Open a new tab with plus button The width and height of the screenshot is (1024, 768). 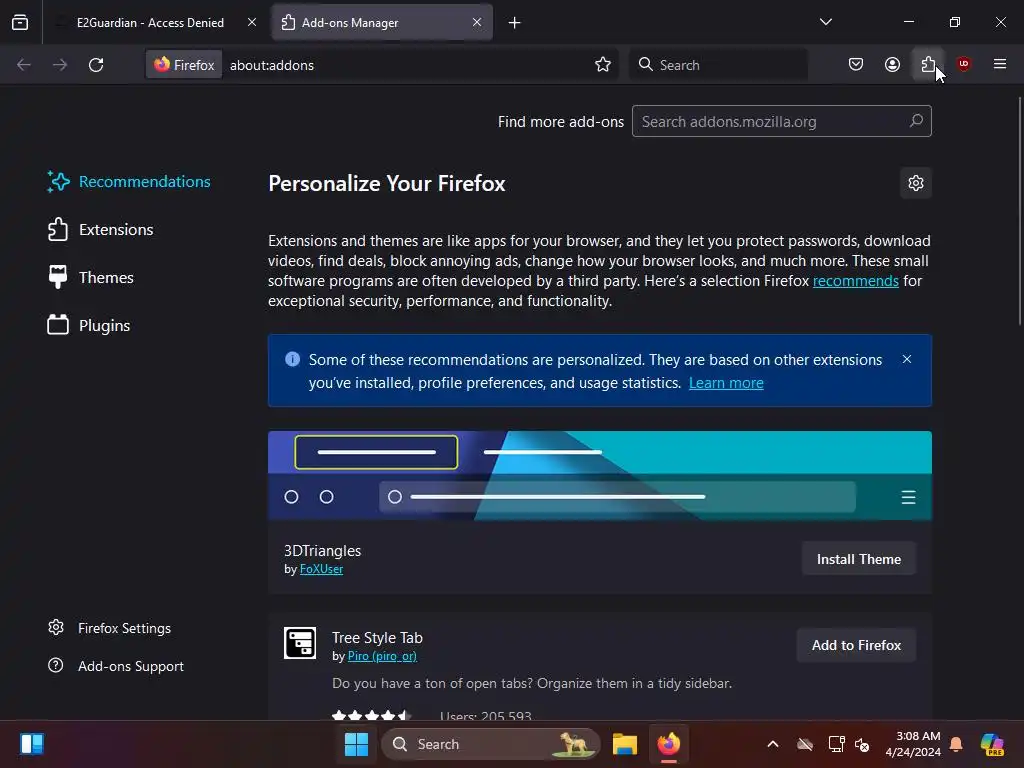tap(515, 23)
